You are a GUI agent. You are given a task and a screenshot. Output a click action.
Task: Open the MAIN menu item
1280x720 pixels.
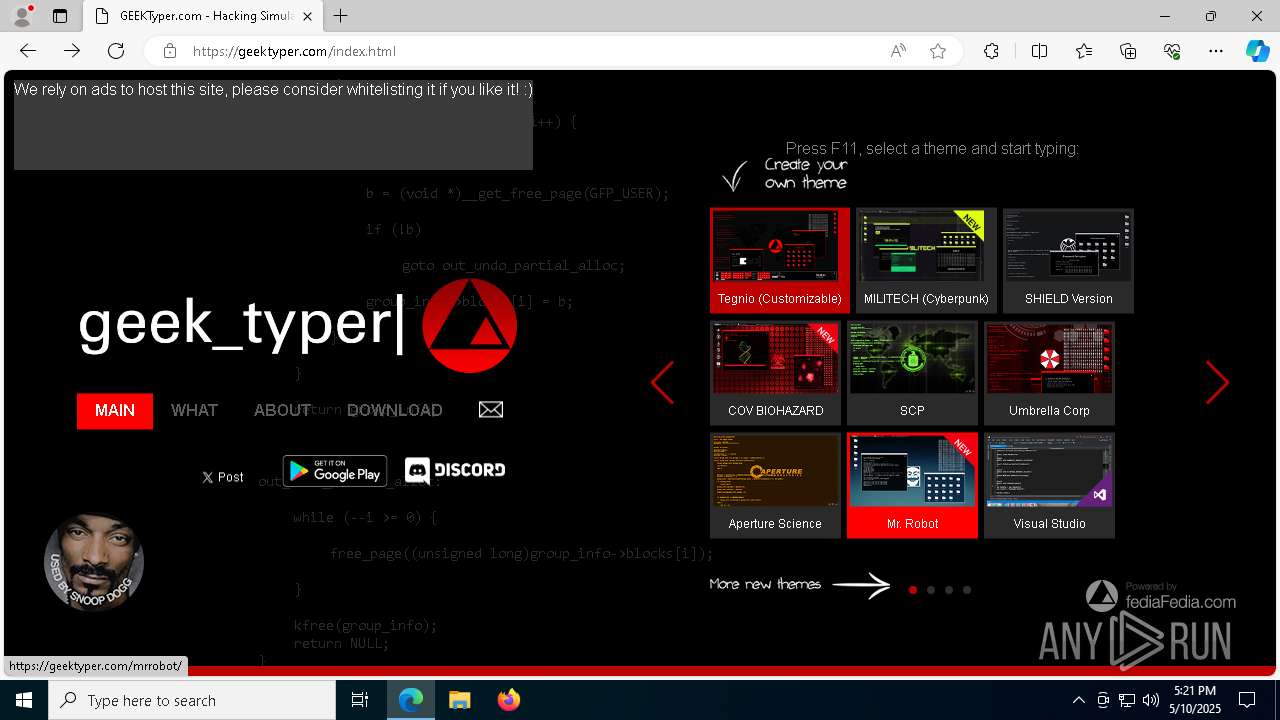(x=115, y=410)
